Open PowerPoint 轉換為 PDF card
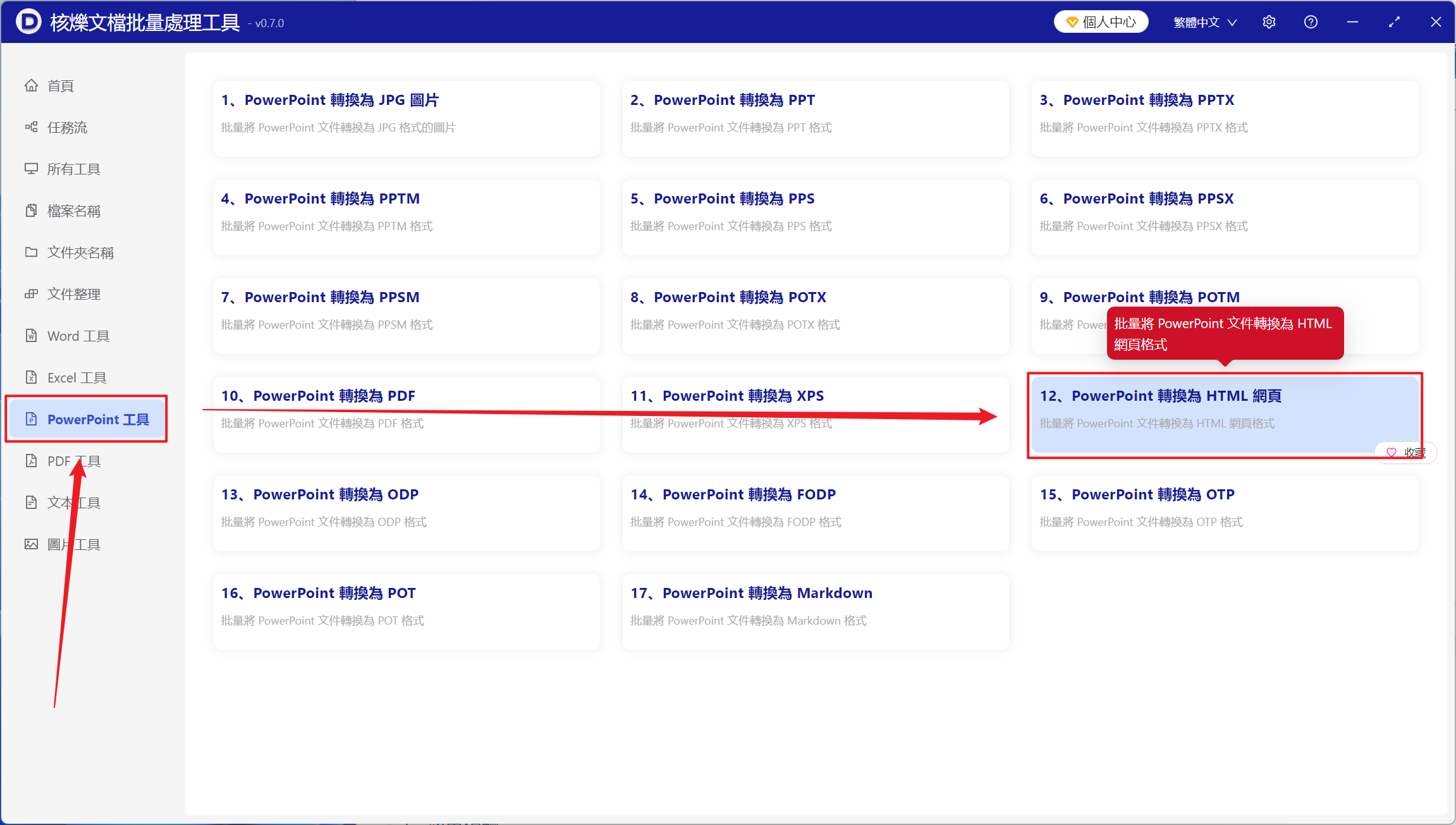The image size is (1456, 825). 407,415
